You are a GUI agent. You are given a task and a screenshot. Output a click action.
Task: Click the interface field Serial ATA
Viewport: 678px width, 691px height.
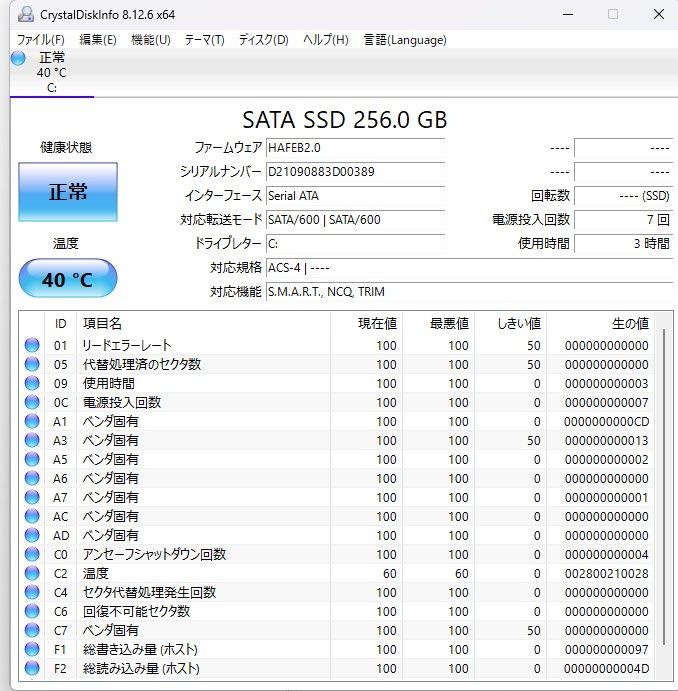pos(356,195)
